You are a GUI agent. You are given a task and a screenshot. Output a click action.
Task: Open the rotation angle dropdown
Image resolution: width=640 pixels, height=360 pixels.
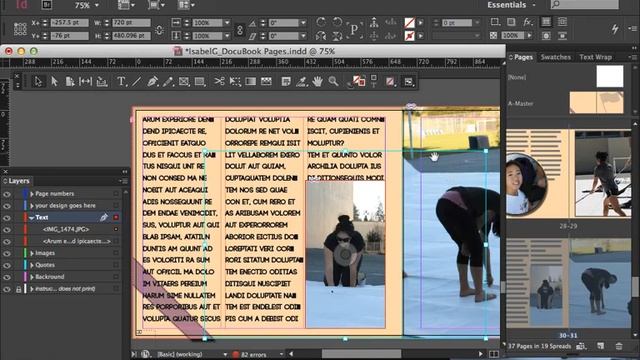click(303, 23)
